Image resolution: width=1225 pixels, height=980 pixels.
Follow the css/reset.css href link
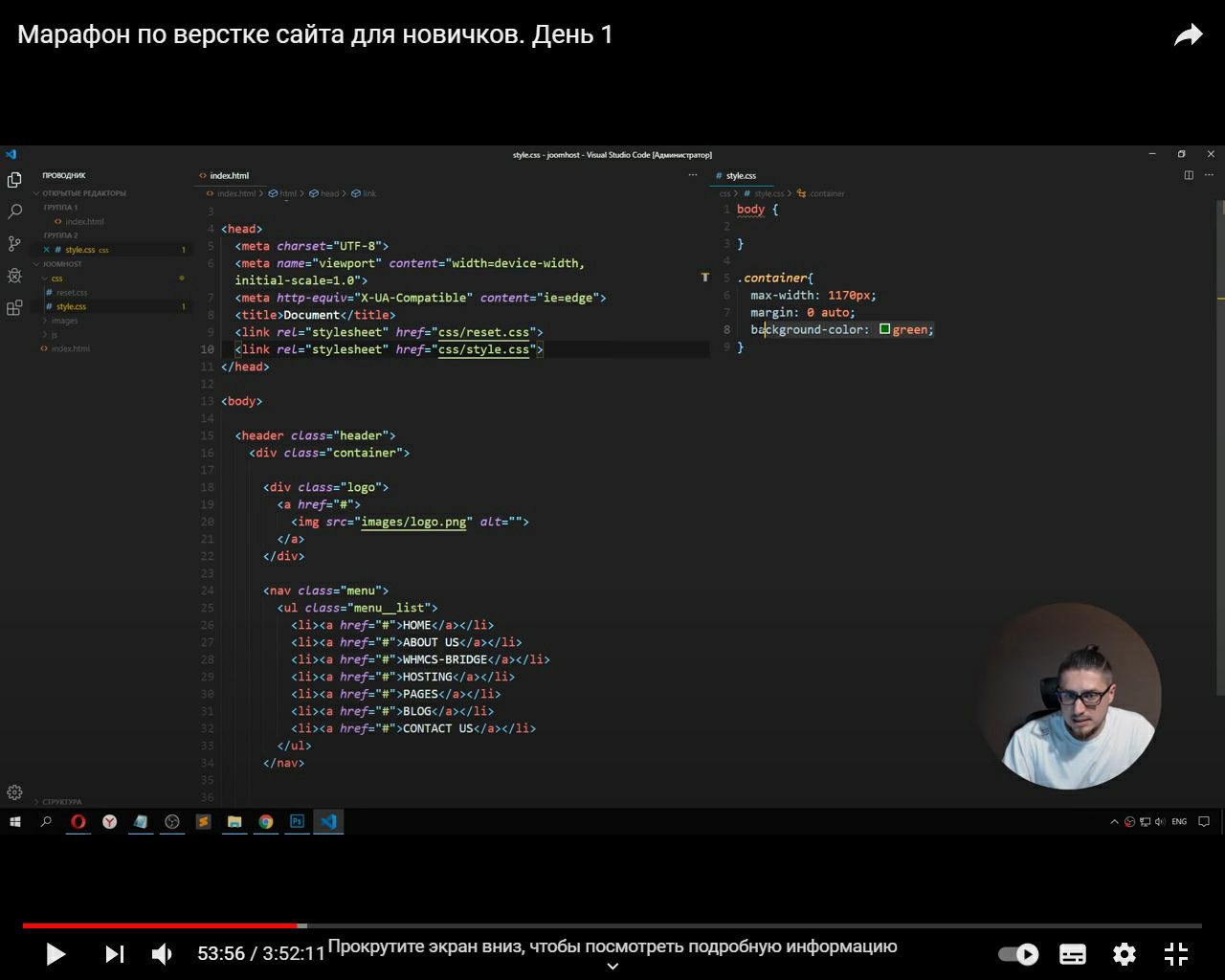pos(483,332)
